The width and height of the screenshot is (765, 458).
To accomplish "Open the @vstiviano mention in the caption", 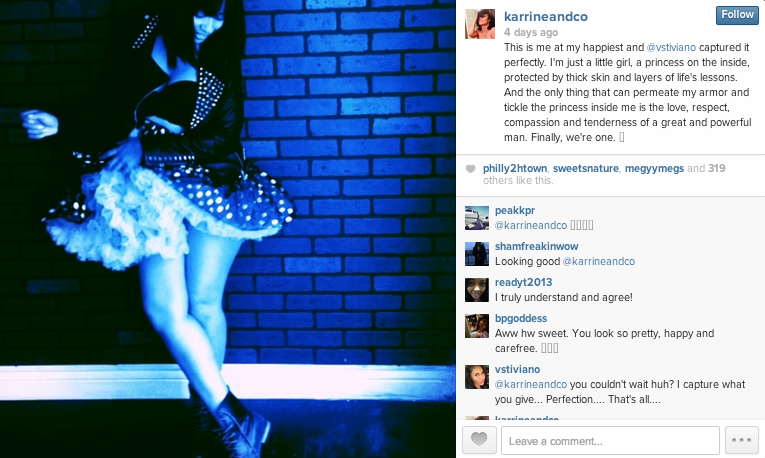I will tap(671, 47).
